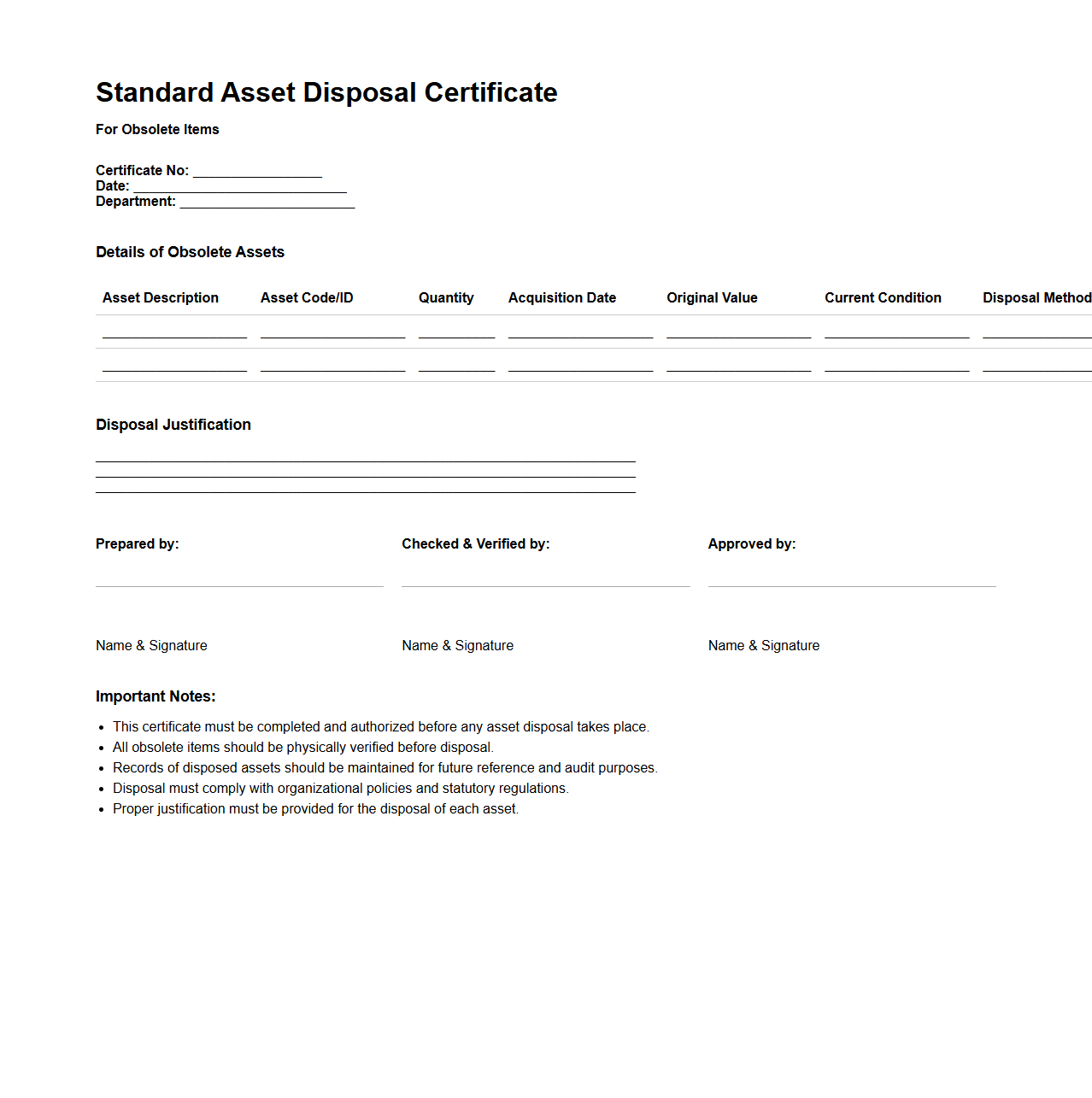Click the Important Notes heading
Screen dimensions: 1092x1098
(156, 696)
